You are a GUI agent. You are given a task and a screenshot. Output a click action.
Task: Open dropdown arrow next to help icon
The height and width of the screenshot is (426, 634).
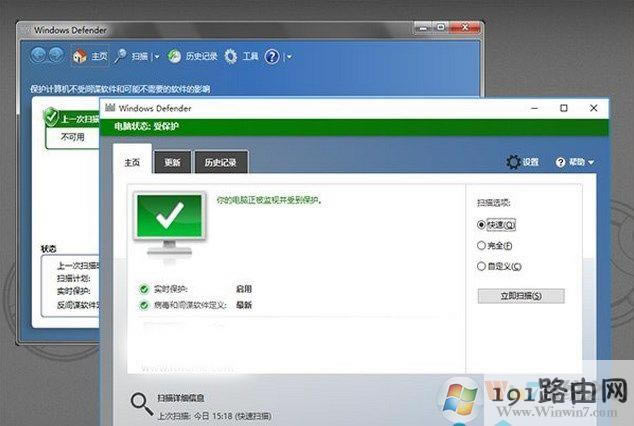pyautogui.click(x=289, y=57)
